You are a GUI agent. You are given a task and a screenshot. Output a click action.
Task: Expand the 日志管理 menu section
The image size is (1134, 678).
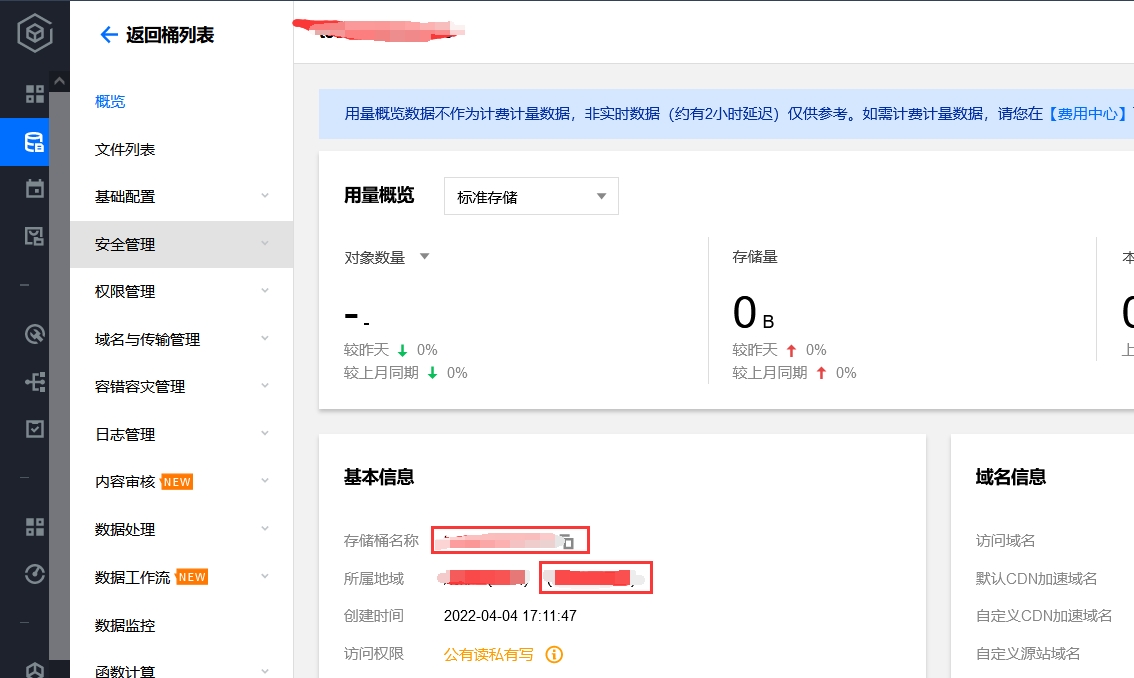(182, 434)
